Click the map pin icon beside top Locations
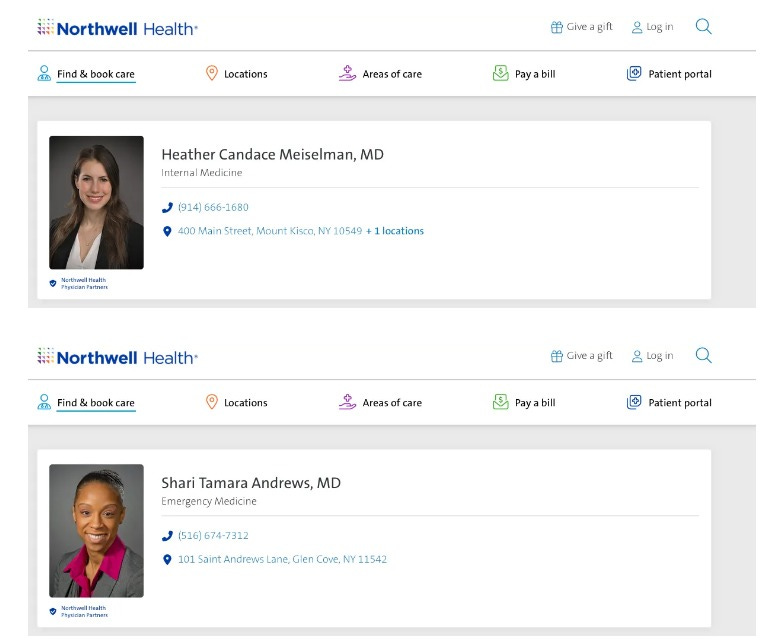 click(211, 74)
